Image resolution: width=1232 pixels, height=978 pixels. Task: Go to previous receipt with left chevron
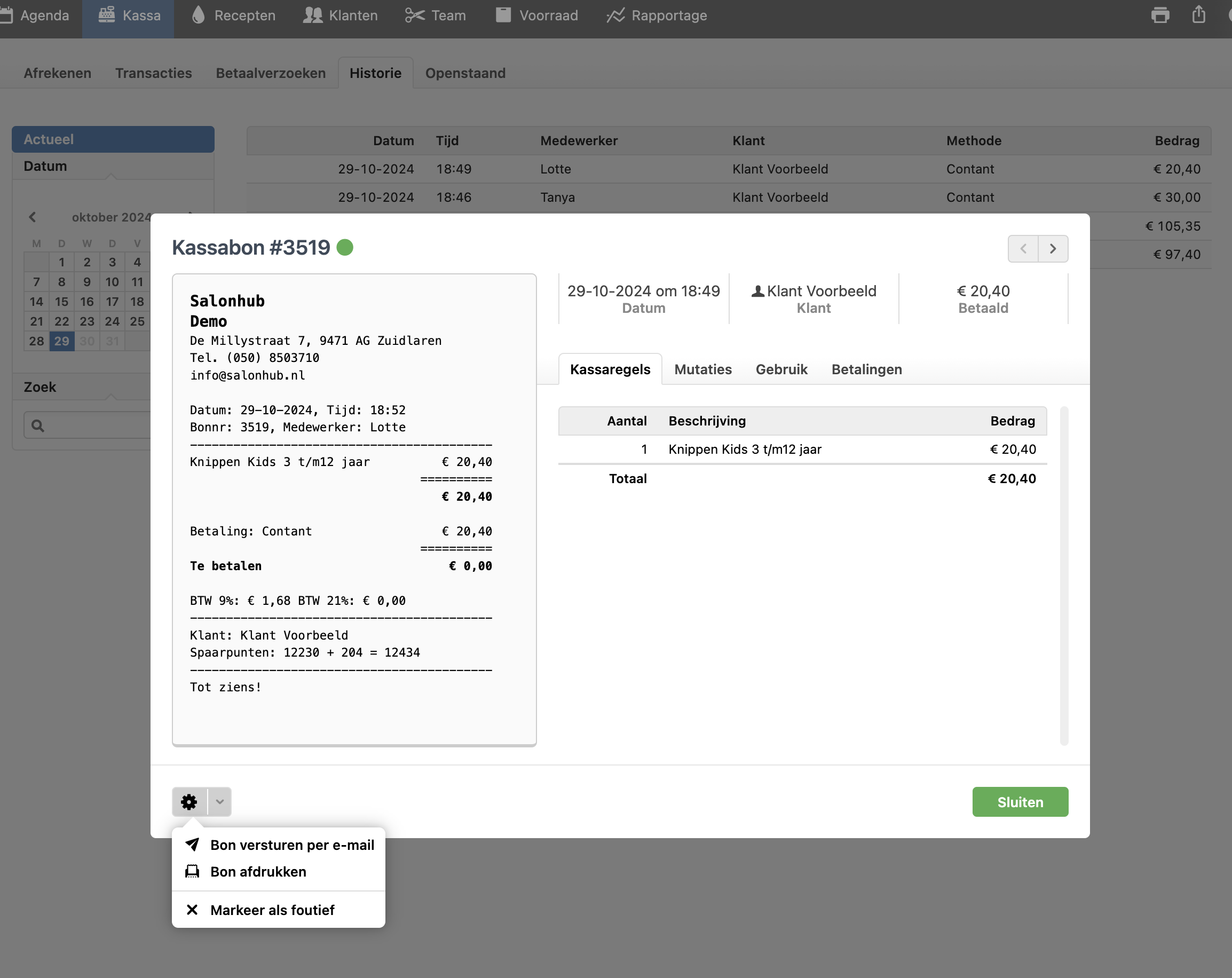click(x=1023, y=249)
